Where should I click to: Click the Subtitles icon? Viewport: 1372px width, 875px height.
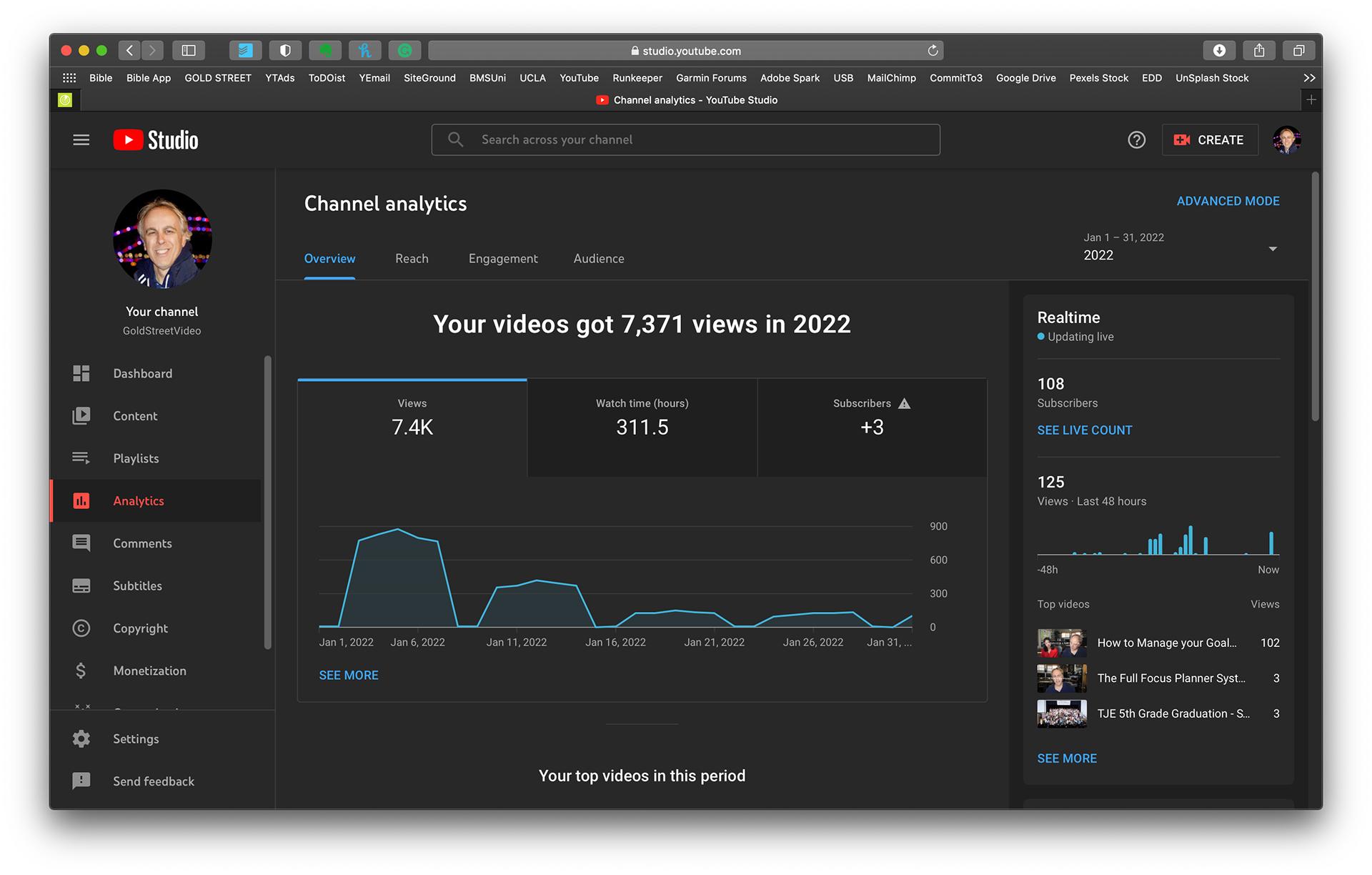point(81,585)
